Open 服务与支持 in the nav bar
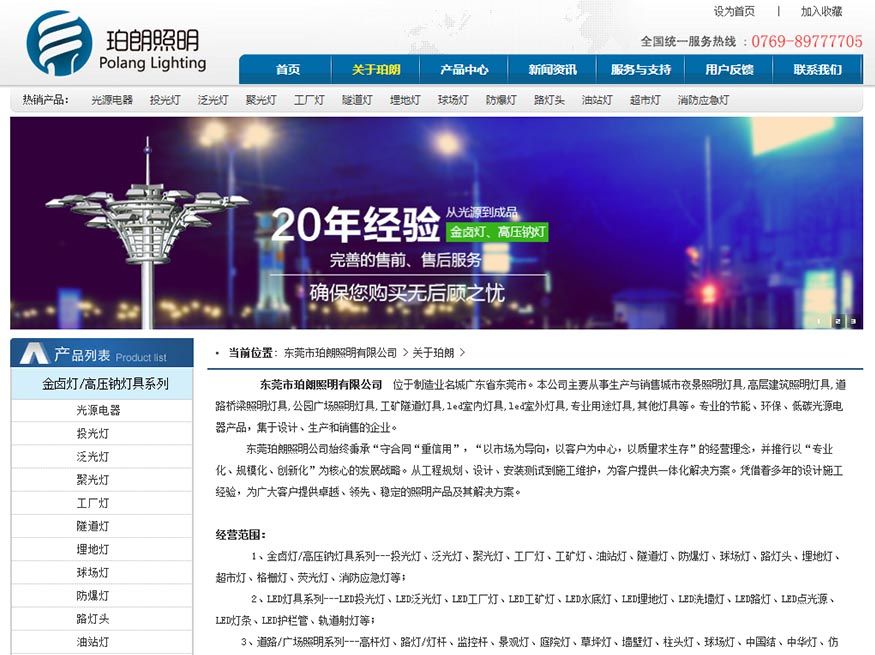Screen dimensions: 875x655 point(641,70)
